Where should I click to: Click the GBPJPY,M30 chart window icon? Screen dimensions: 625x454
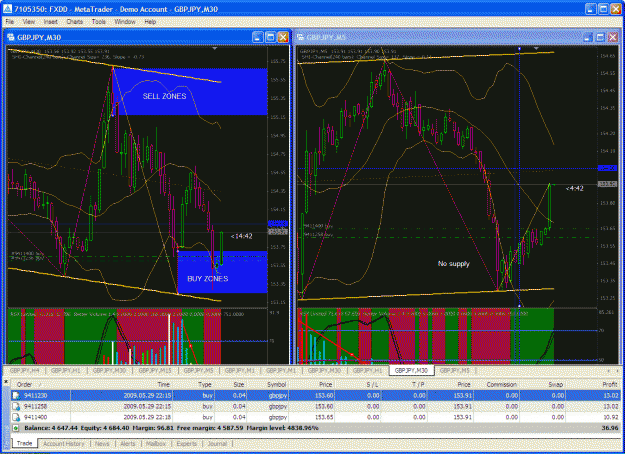click(x=11, y=37)
